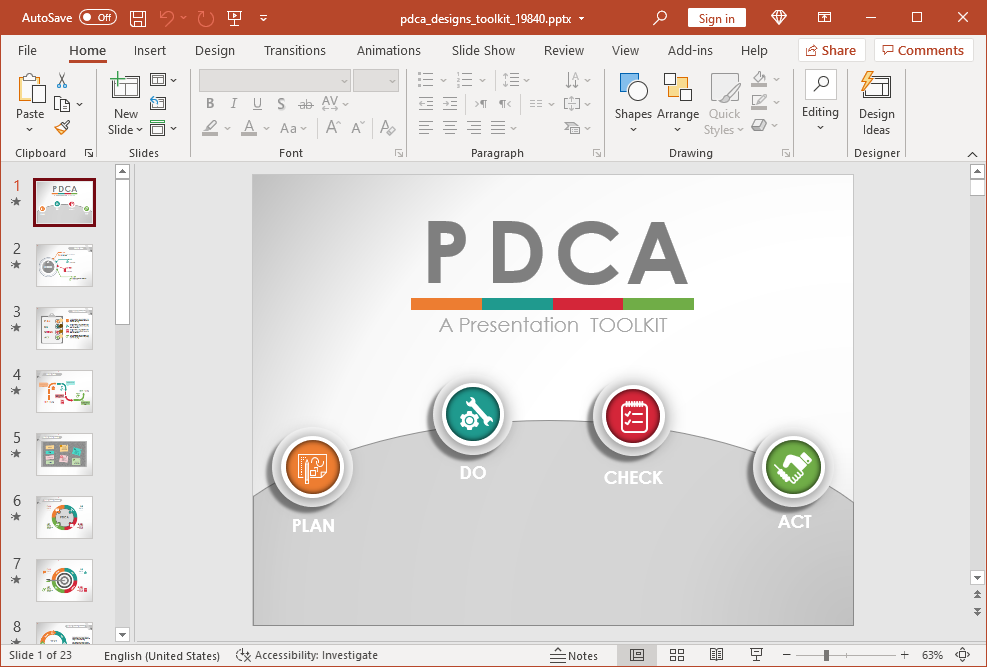
Task: Click the Reset slide icon
Action: tap(158, 104)
